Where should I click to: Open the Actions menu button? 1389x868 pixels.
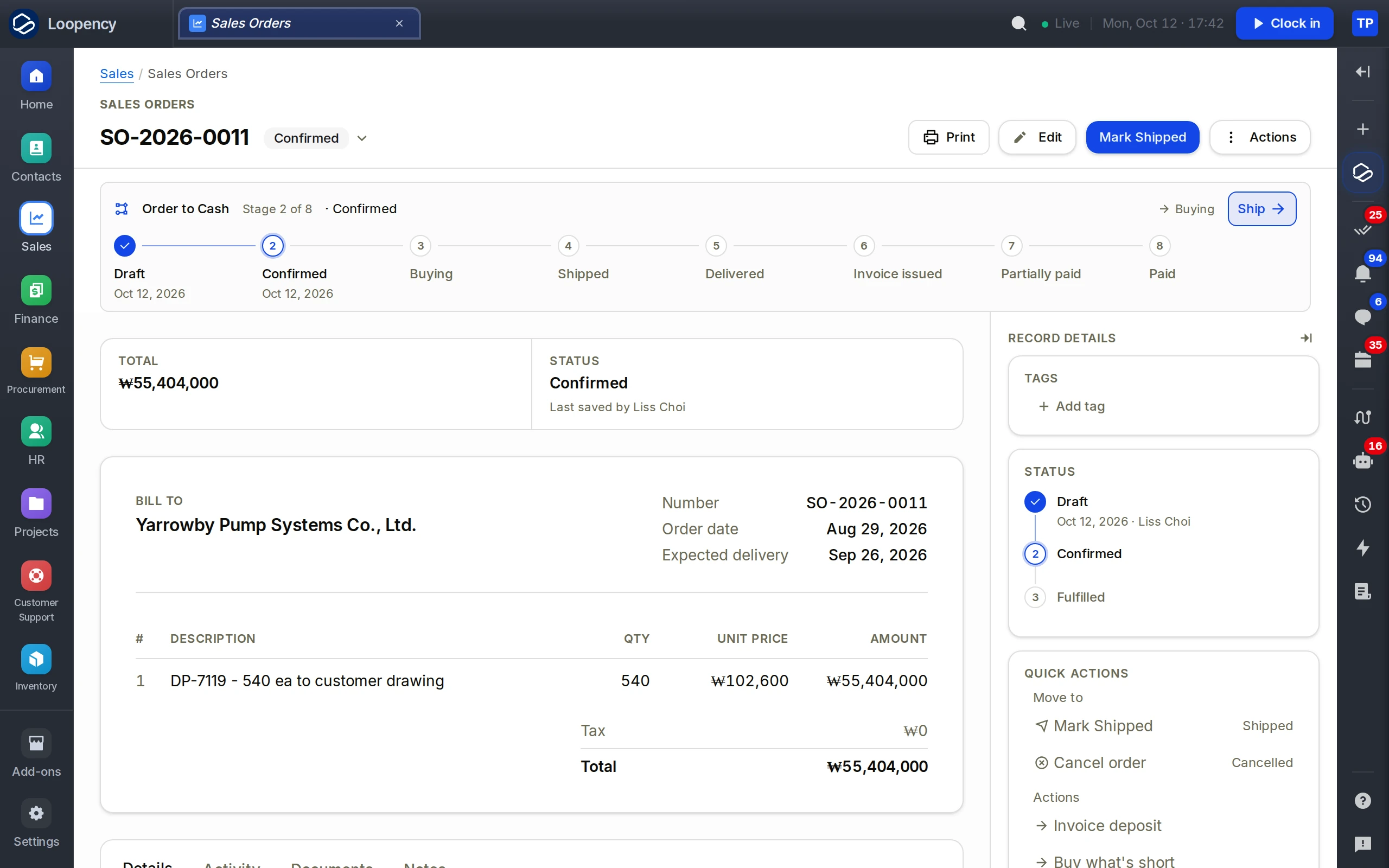point(1260,137)
